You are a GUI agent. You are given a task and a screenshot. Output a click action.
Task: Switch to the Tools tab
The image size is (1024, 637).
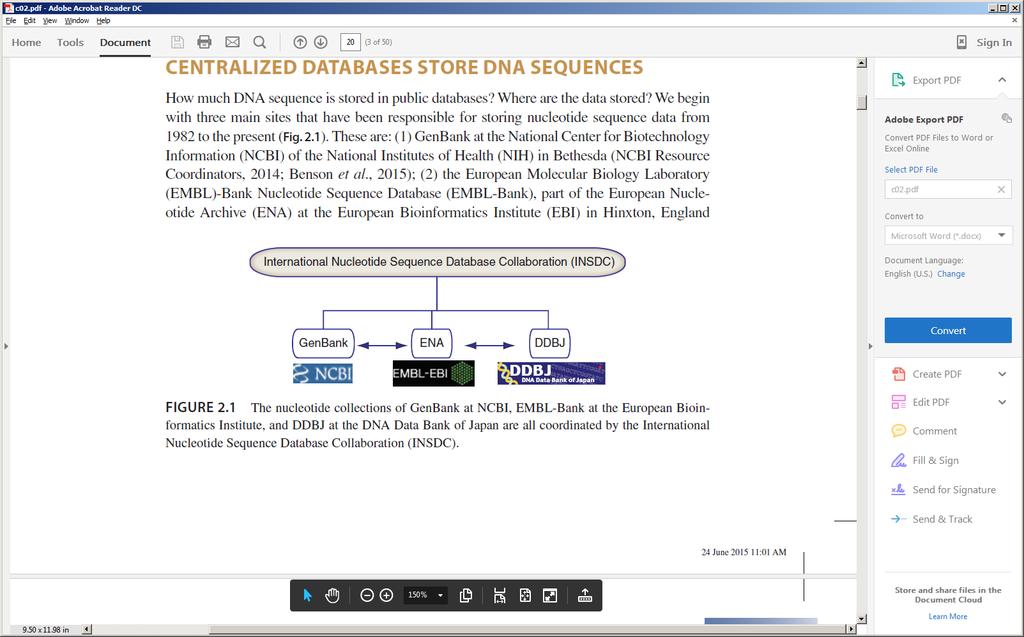[x=70, y=42]
